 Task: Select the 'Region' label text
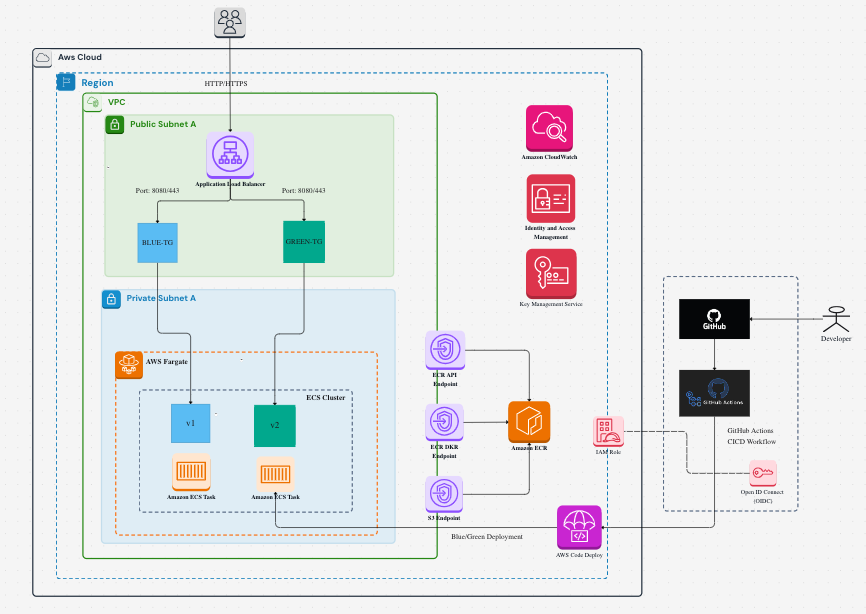click(97, 83)
